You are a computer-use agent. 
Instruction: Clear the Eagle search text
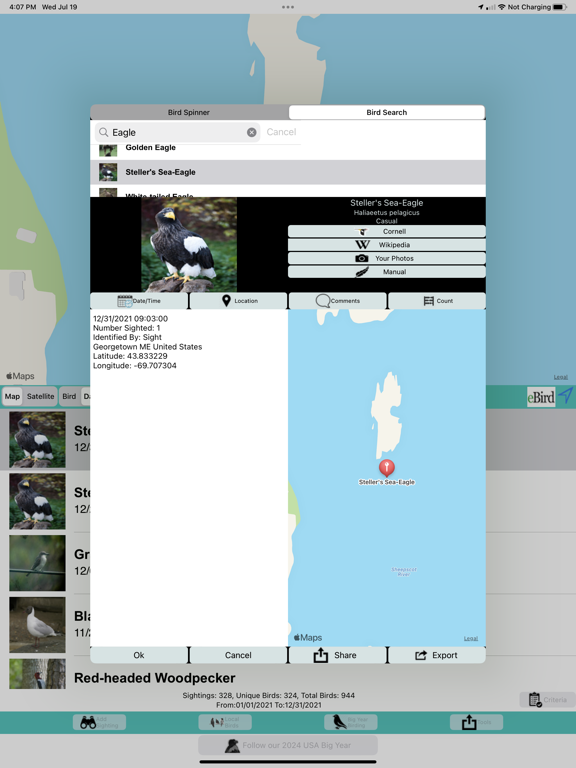(251, 132)
